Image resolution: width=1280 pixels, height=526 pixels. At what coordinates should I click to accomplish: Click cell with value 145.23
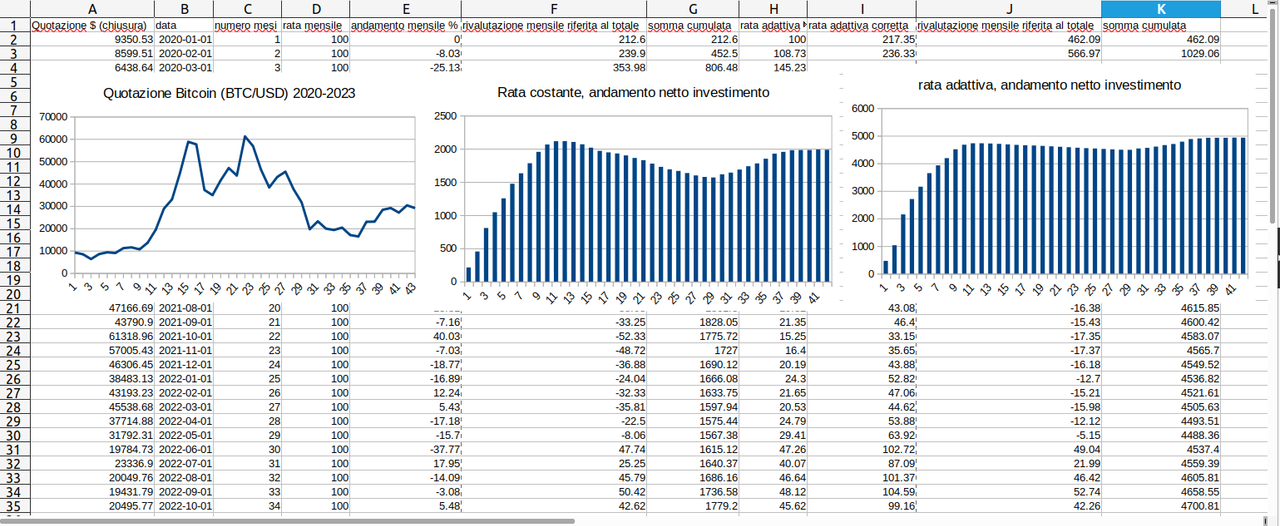773,68
